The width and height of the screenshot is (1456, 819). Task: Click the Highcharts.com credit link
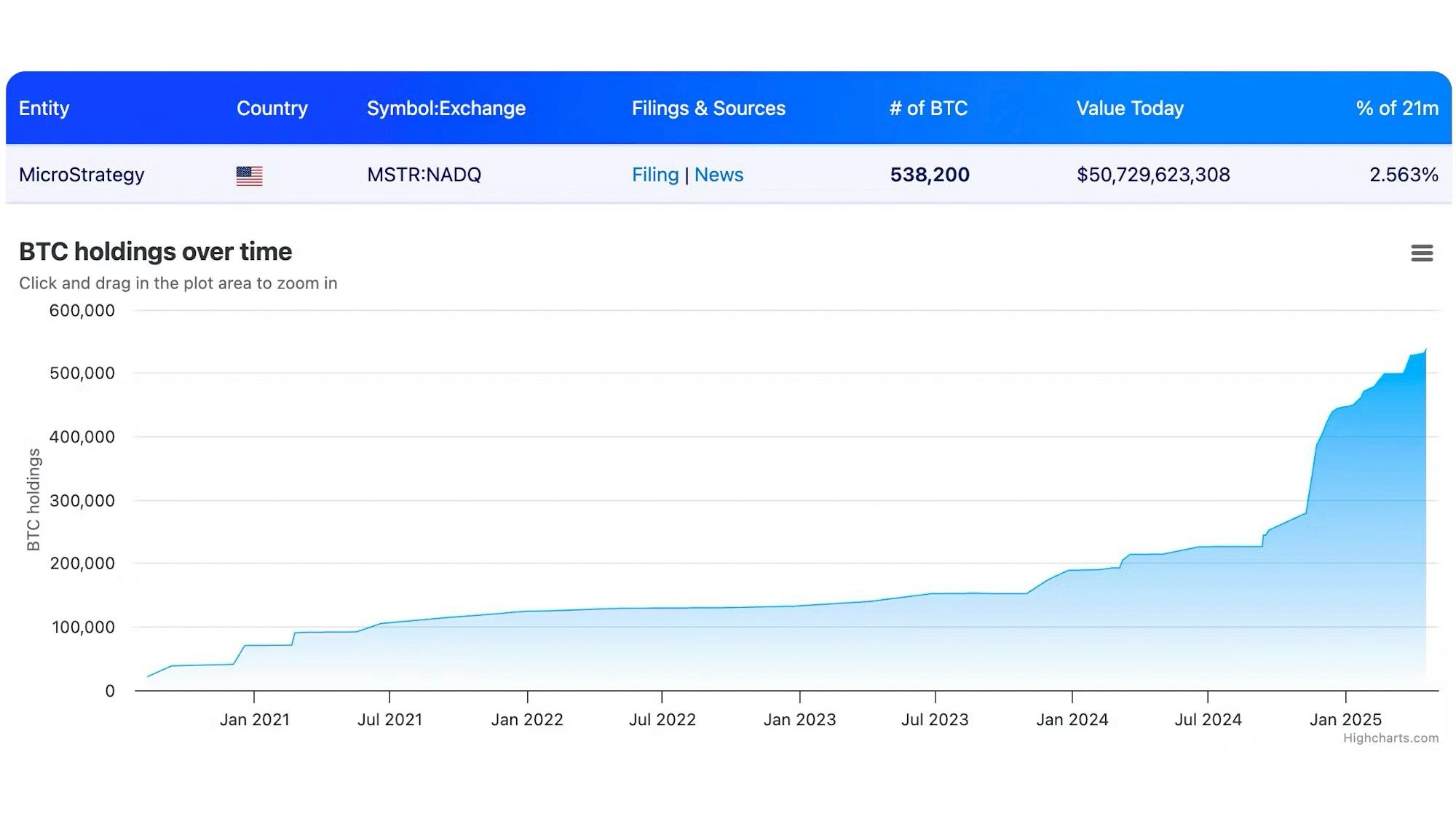pyautogui.click(x=1390, y=738)
